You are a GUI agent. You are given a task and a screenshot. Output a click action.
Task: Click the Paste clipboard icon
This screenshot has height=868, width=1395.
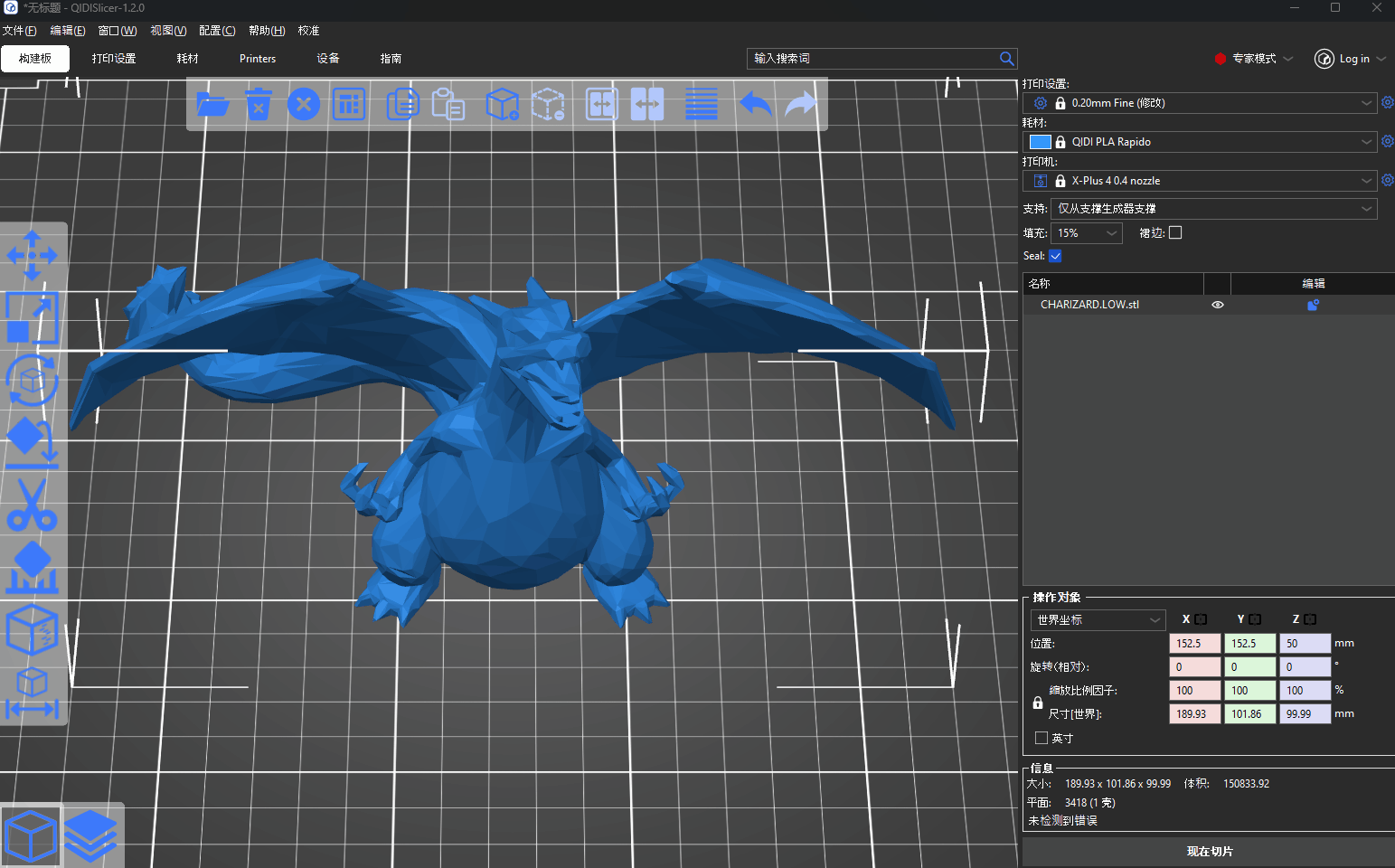[448, 105]
